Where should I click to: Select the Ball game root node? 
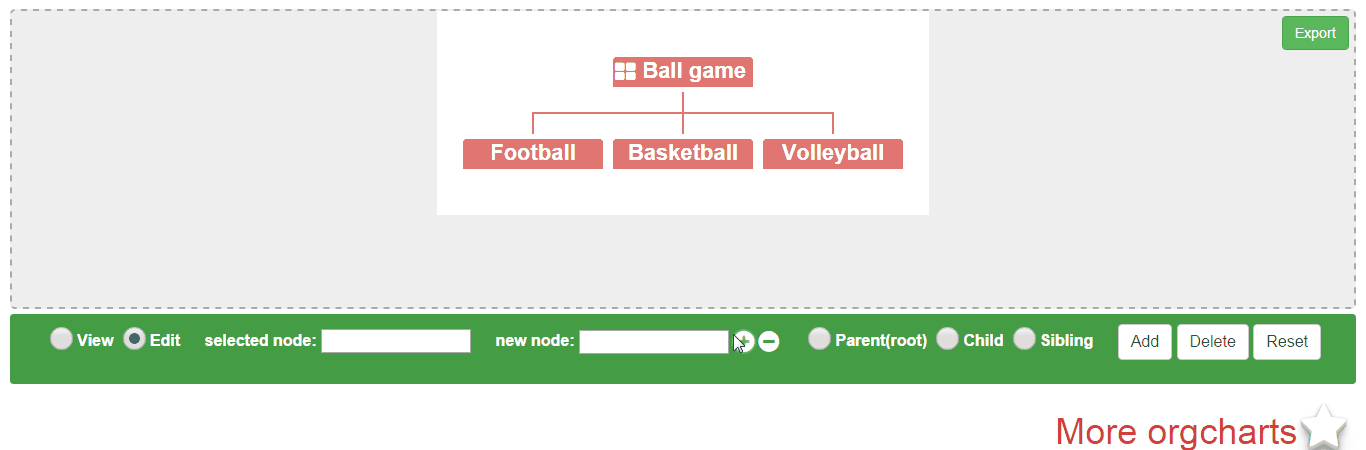683,72
